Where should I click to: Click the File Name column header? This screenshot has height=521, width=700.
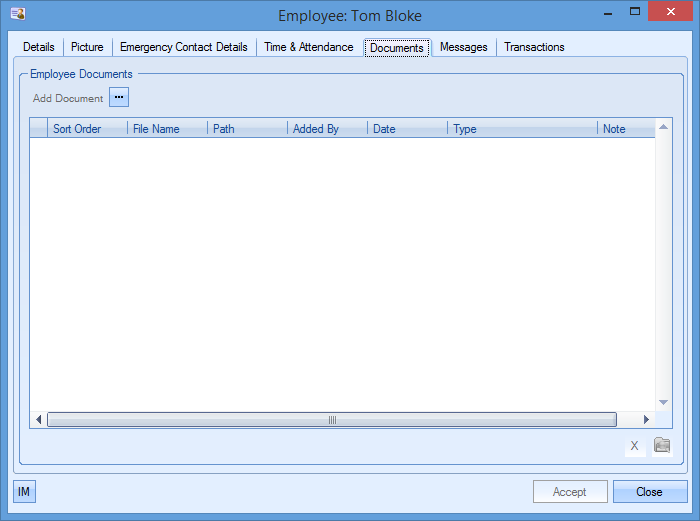click(167, 129)
